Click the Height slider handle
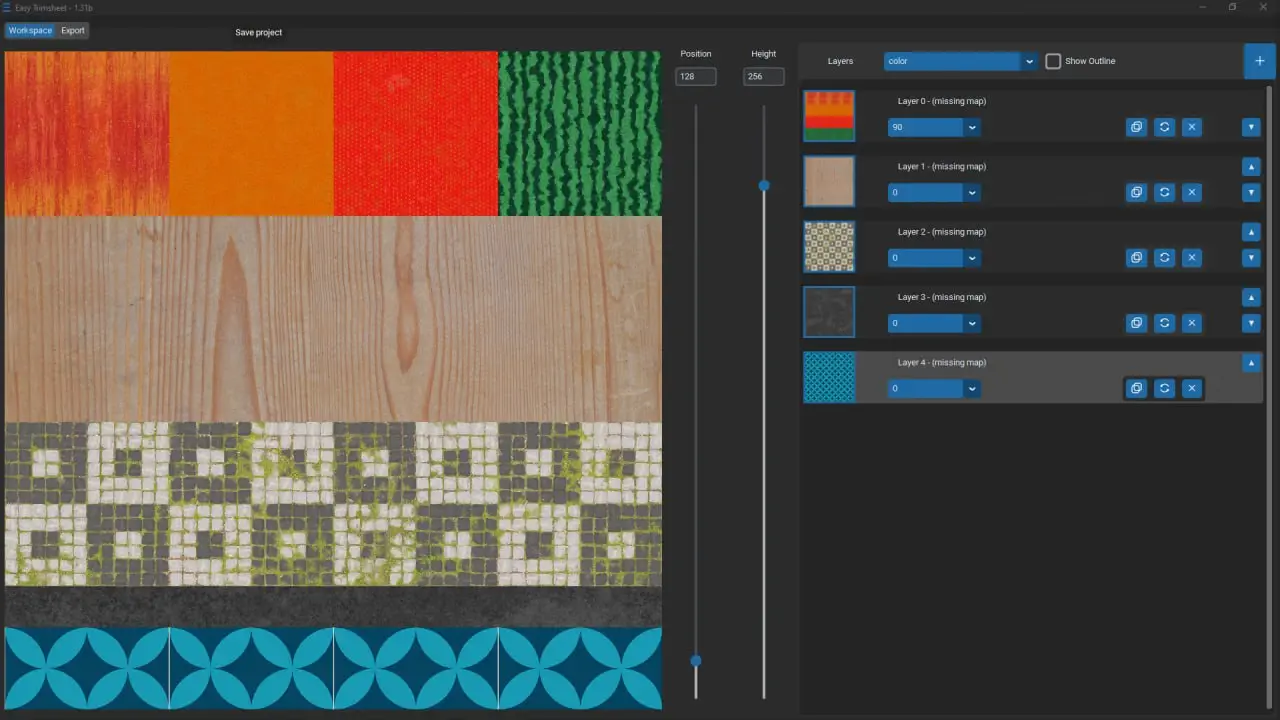 click(x=764, y=185)
